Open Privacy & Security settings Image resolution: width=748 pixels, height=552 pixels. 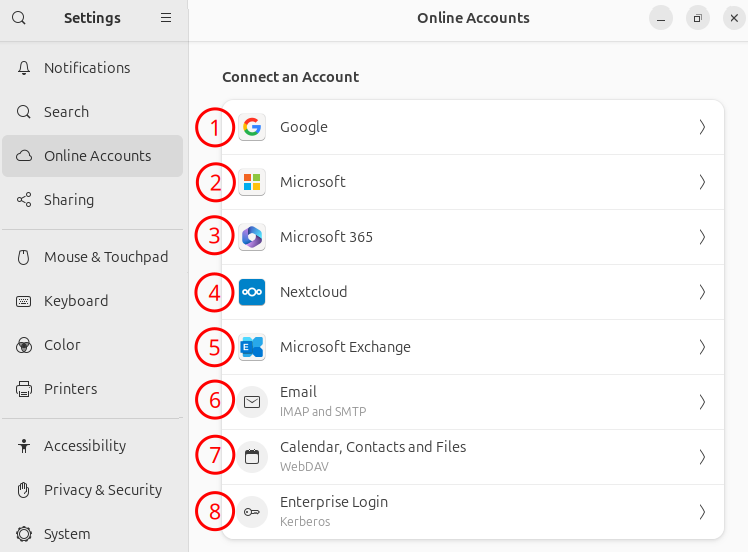103,490
